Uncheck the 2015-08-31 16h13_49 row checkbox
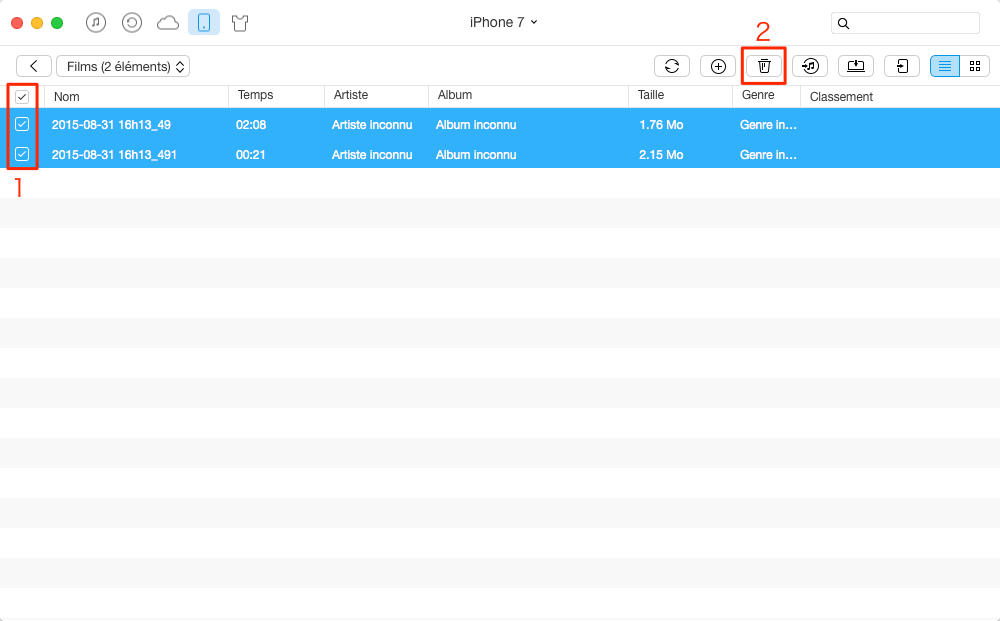The height and width of the screenshot is (621, 1000). coord(22,124)
